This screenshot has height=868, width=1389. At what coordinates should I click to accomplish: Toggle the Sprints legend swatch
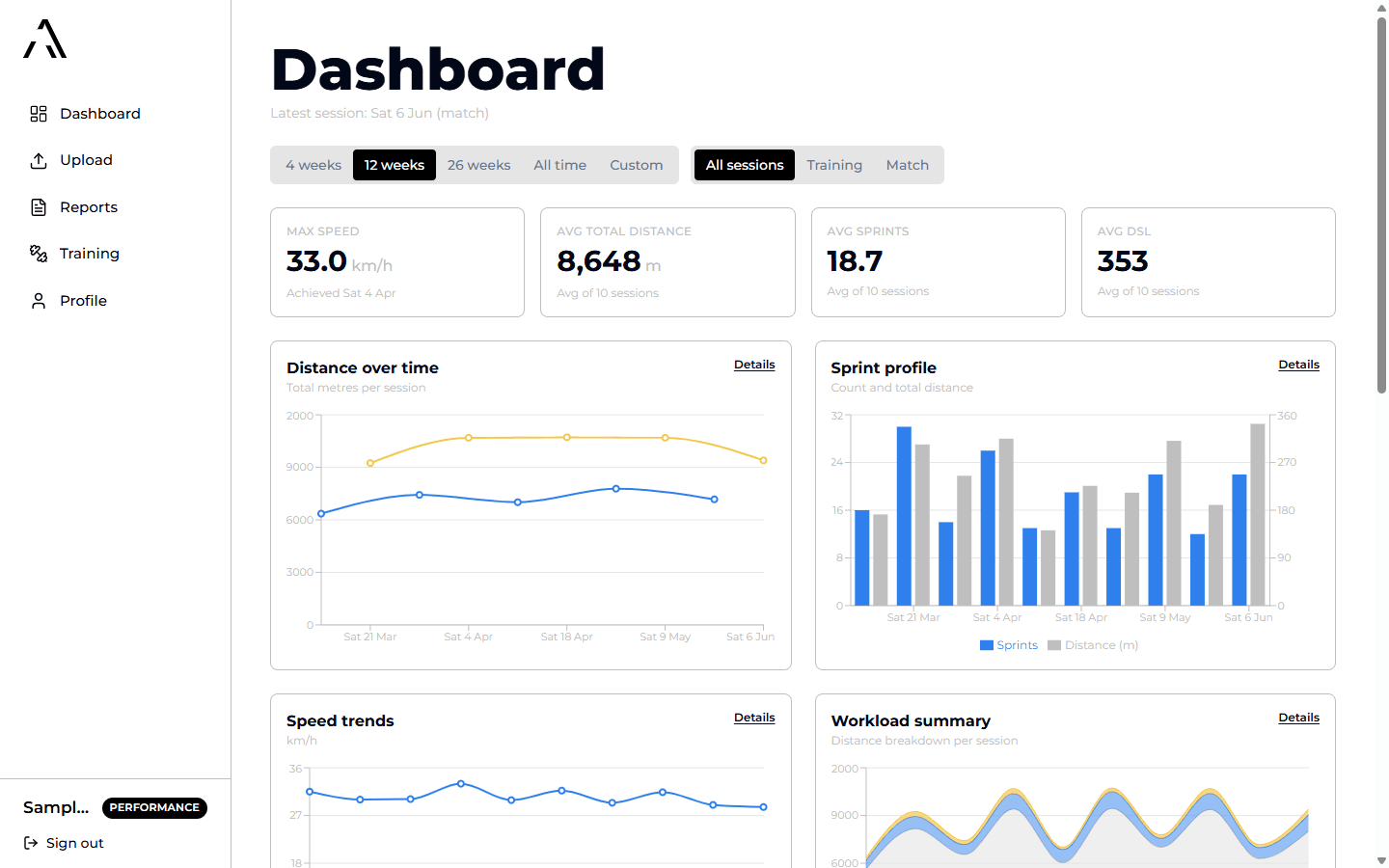pyautogui.click(x=987, y=645)
